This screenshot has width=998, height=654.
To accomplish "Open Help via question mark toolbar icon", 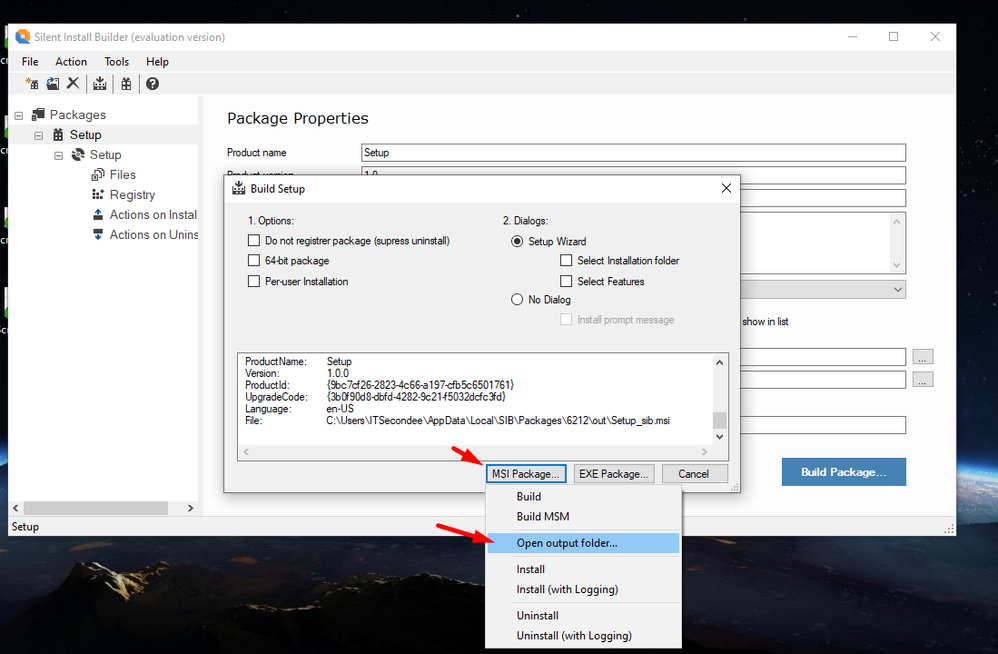I will click(152, 83).
